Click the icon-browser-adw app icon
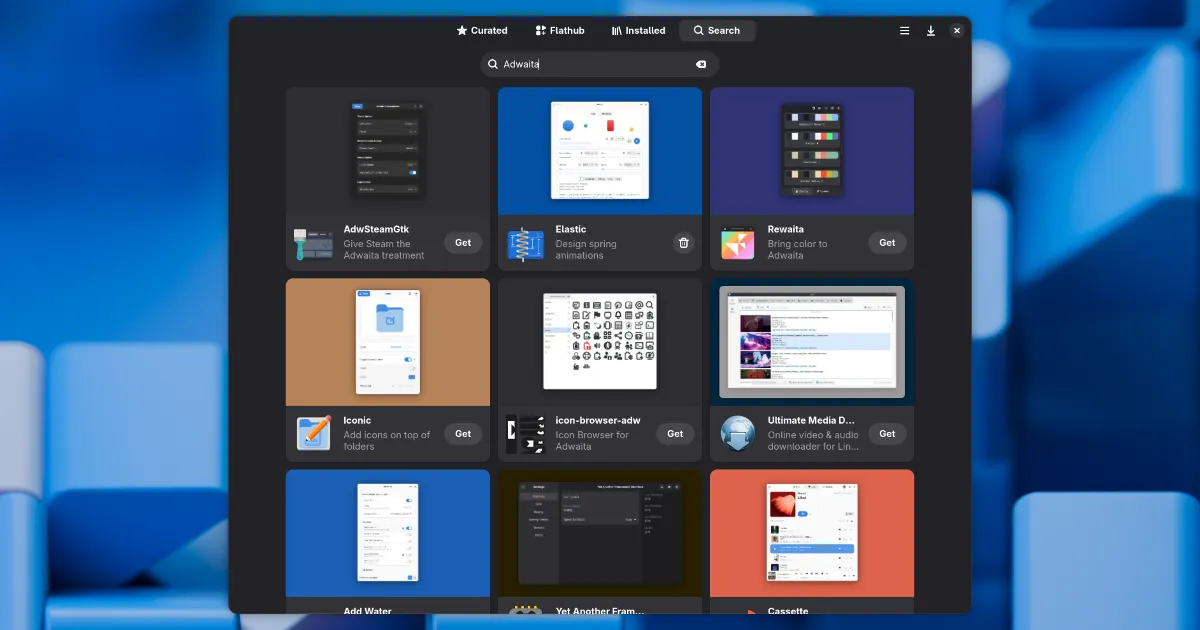The image size is (1200, 630). coord(525,434)
